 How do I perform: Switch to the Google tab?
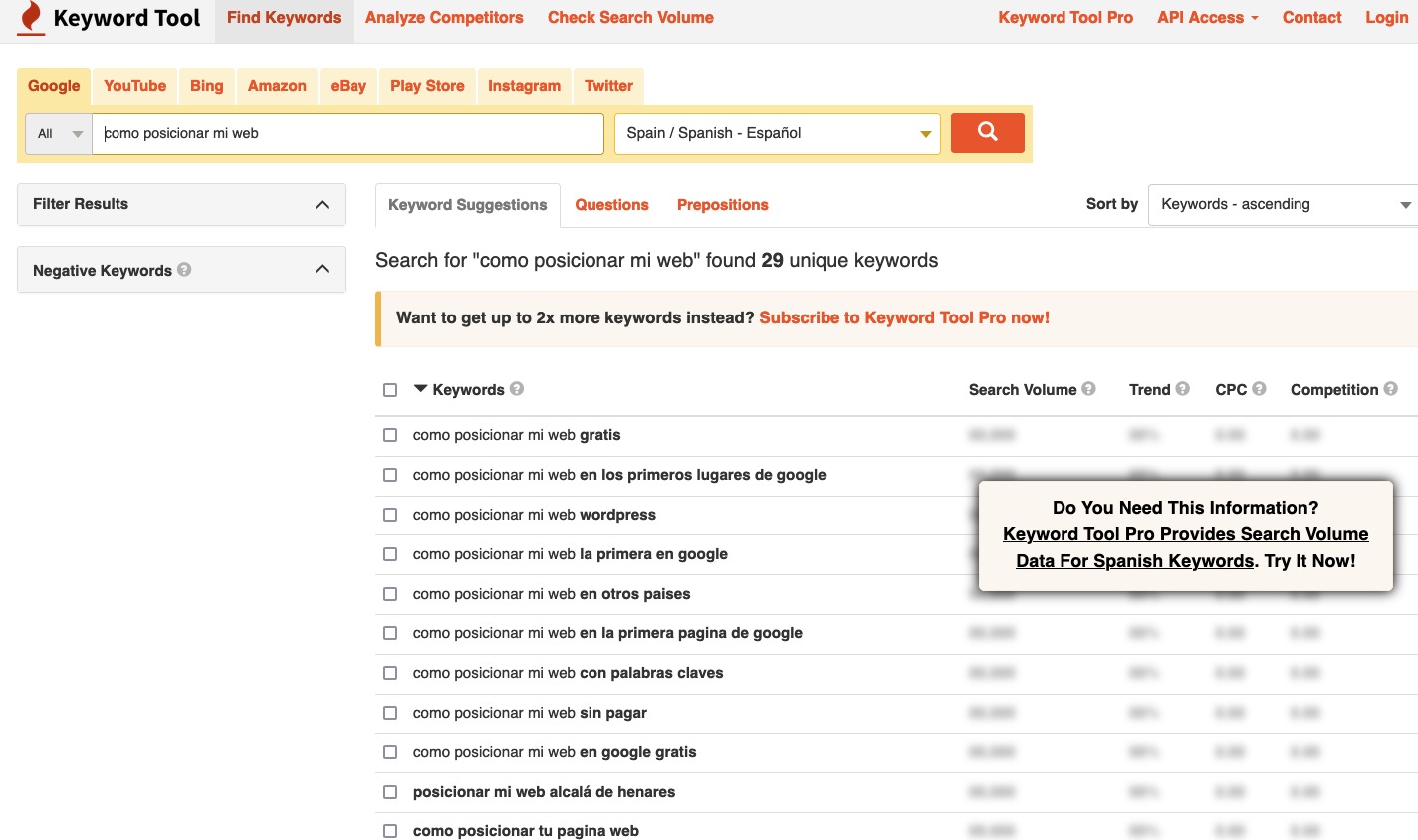click(x=54, y=86)
